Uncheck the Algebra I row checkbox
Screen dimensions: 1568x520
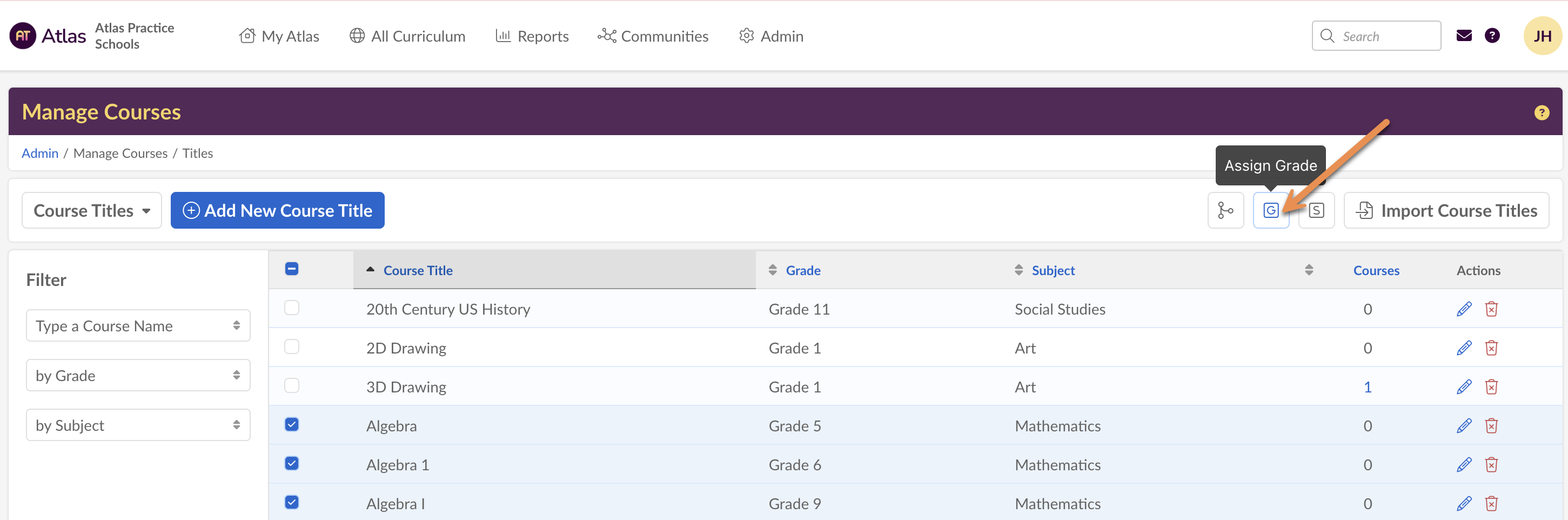[x=292, y=502]
